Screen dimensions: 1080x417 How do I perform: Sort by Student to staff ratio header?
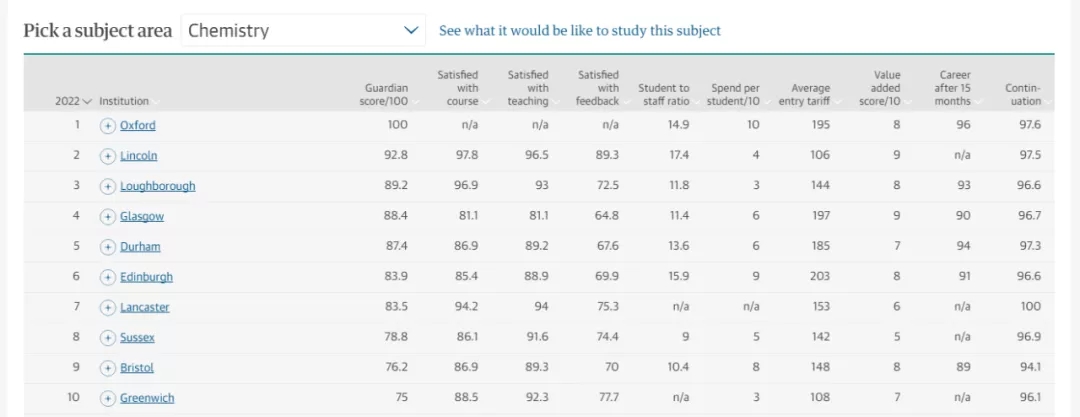[x=664, y=94]
